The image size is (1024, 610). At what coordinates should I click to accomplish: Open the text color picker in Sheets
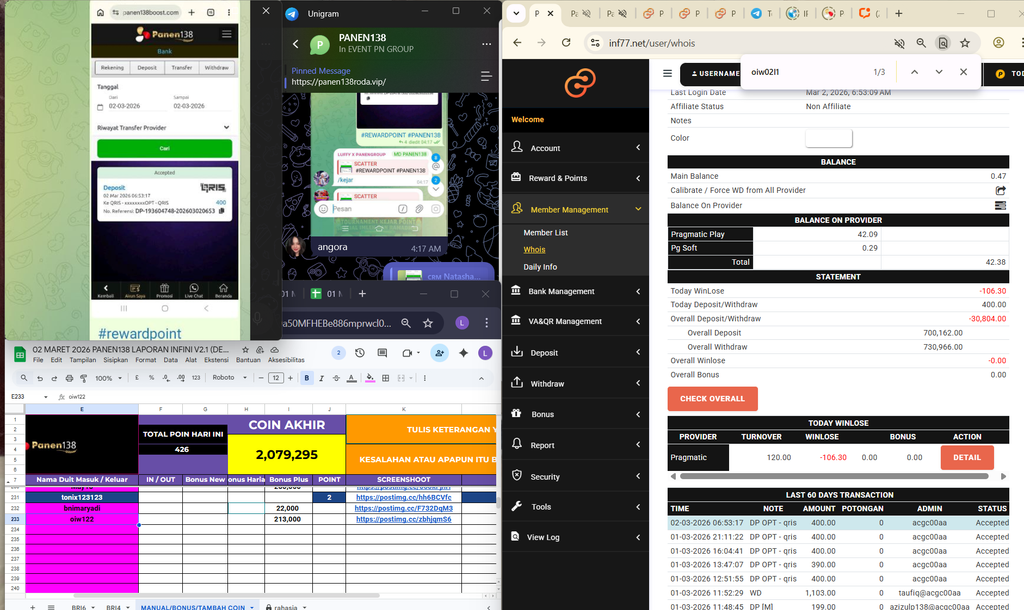[351, 378]
